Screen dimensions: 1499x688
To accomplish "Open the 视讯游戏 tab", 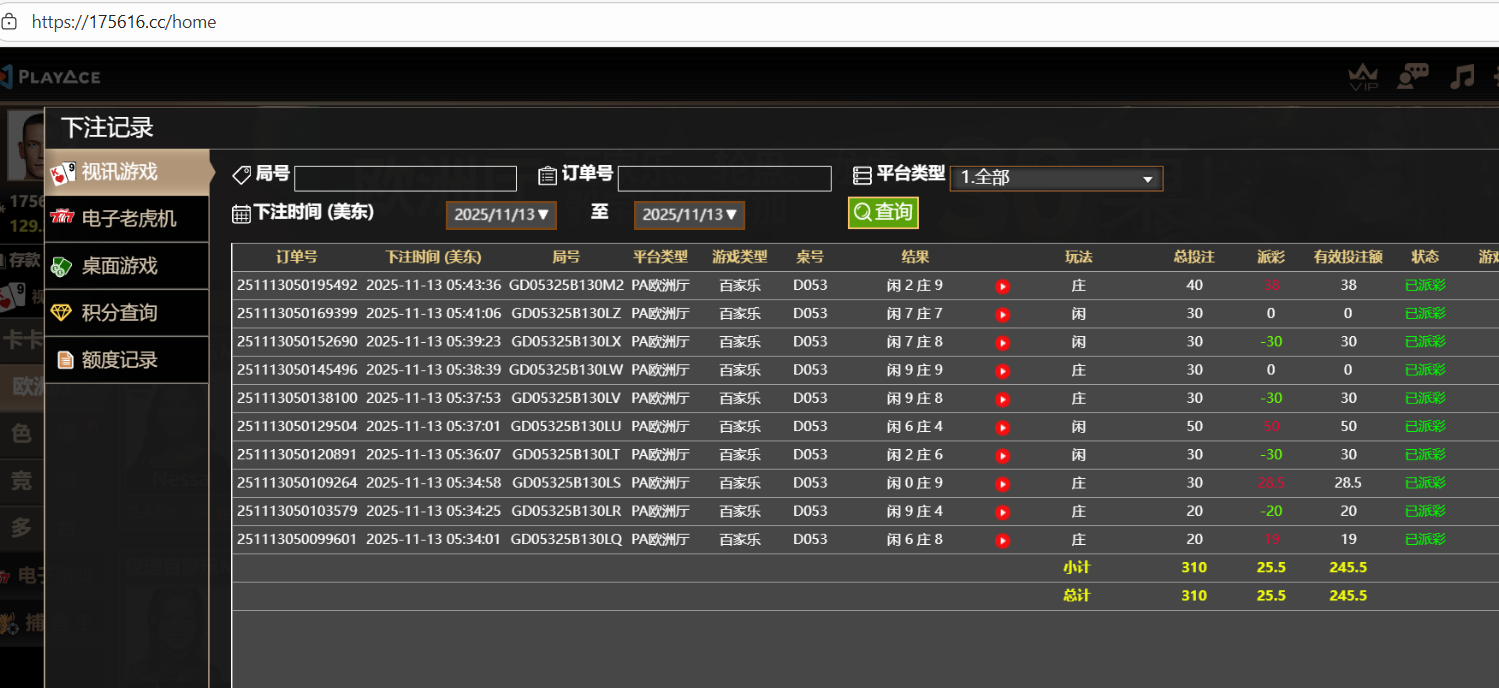I will pyautogui.click(x=127, y=172).
